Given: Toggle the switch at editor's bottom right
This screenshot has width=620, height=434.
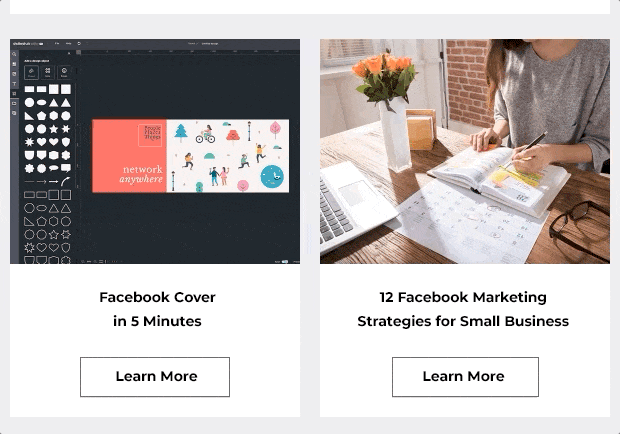Looking at the screenshot, I should [285, 261].
